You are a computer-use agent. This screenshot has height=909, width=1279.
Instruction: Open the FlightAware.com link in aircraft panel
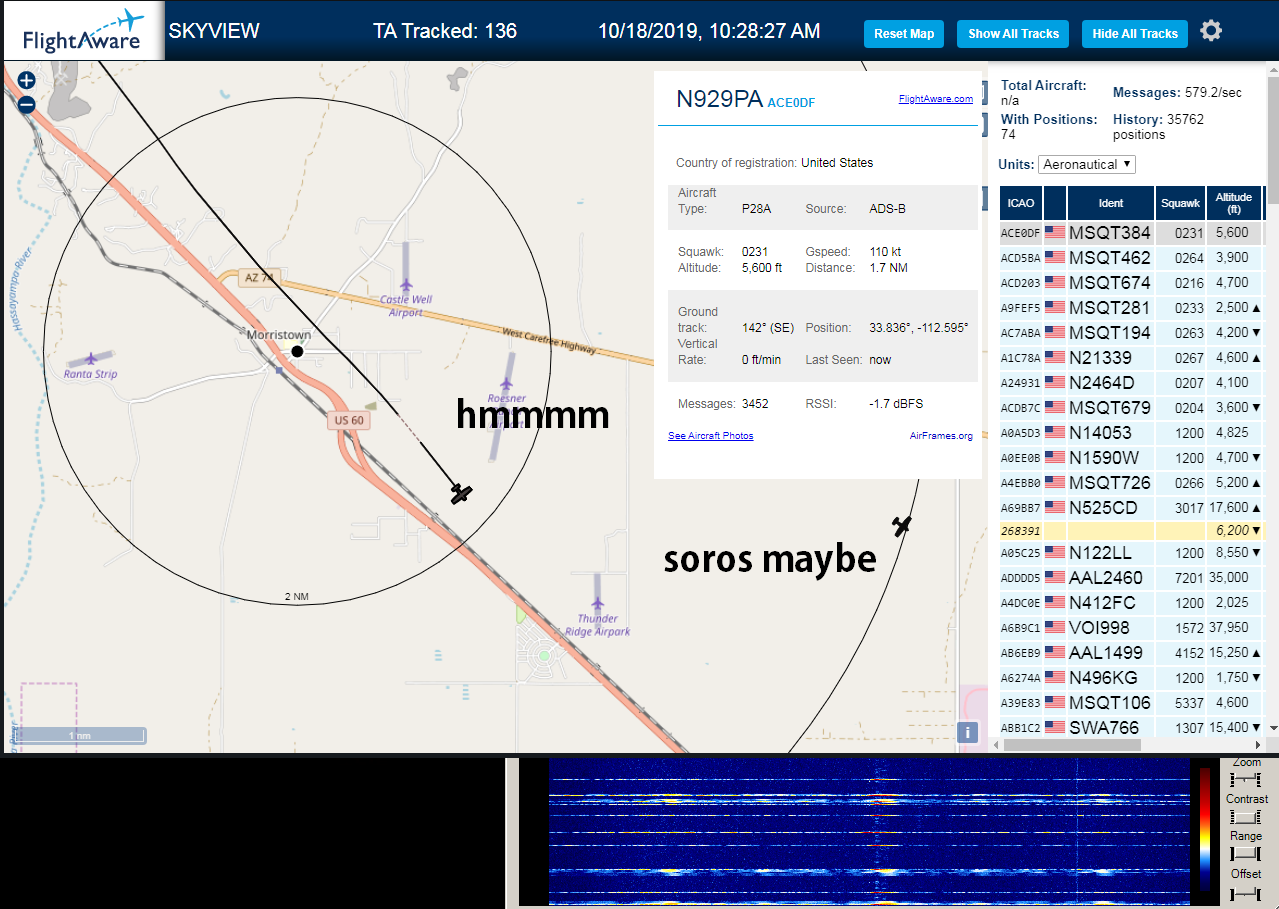click(936, 99)
